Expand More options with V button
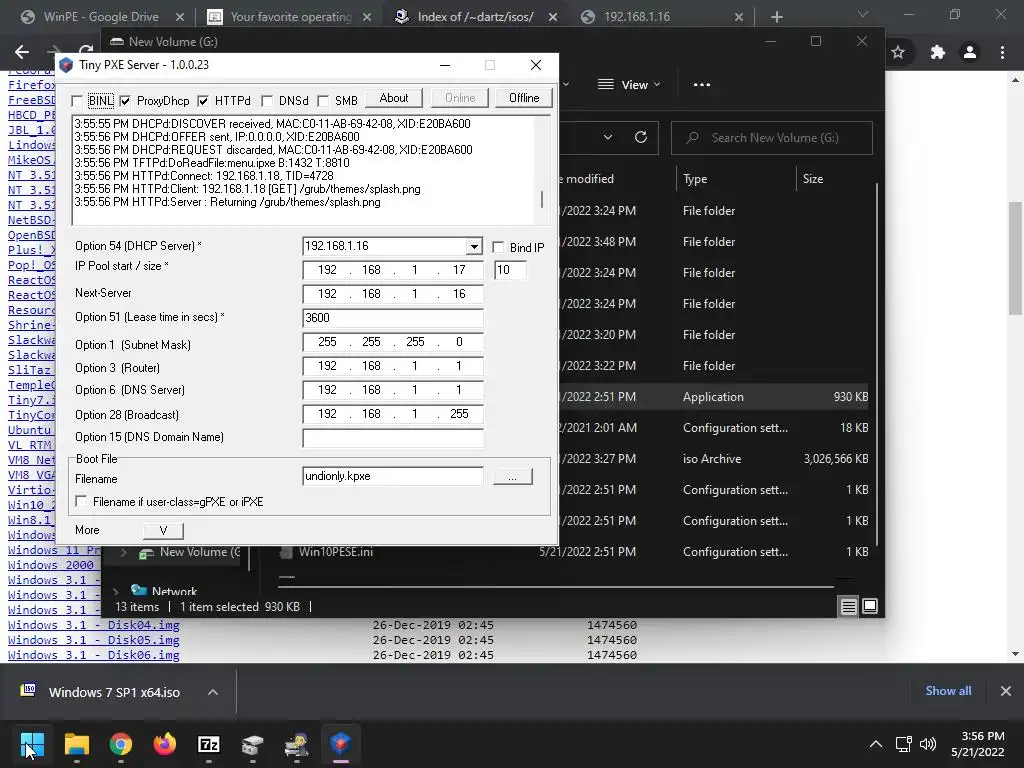 point(163,530)
